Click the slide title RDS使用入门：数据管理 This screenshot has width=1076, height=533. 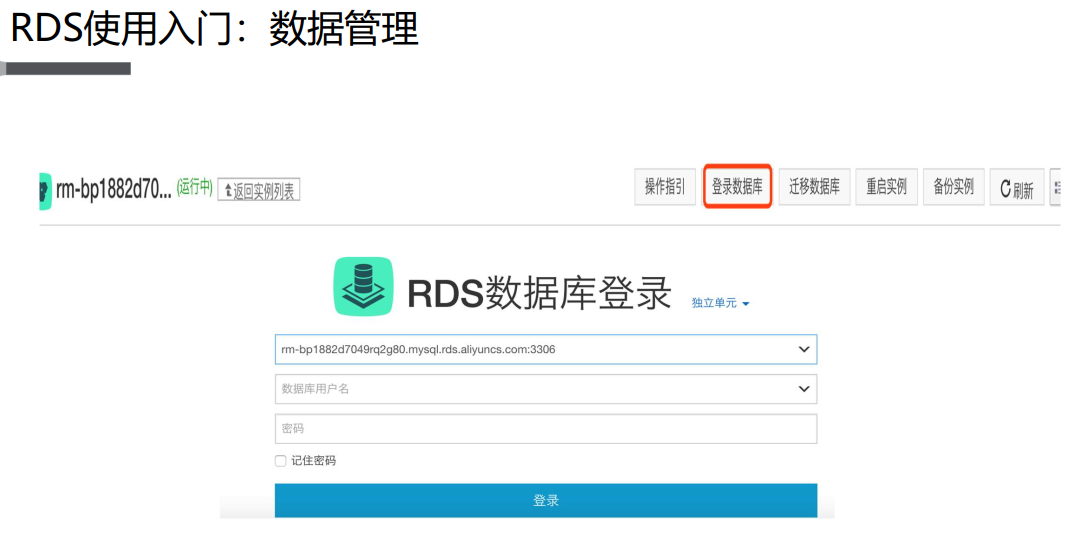tap(215, 29)
